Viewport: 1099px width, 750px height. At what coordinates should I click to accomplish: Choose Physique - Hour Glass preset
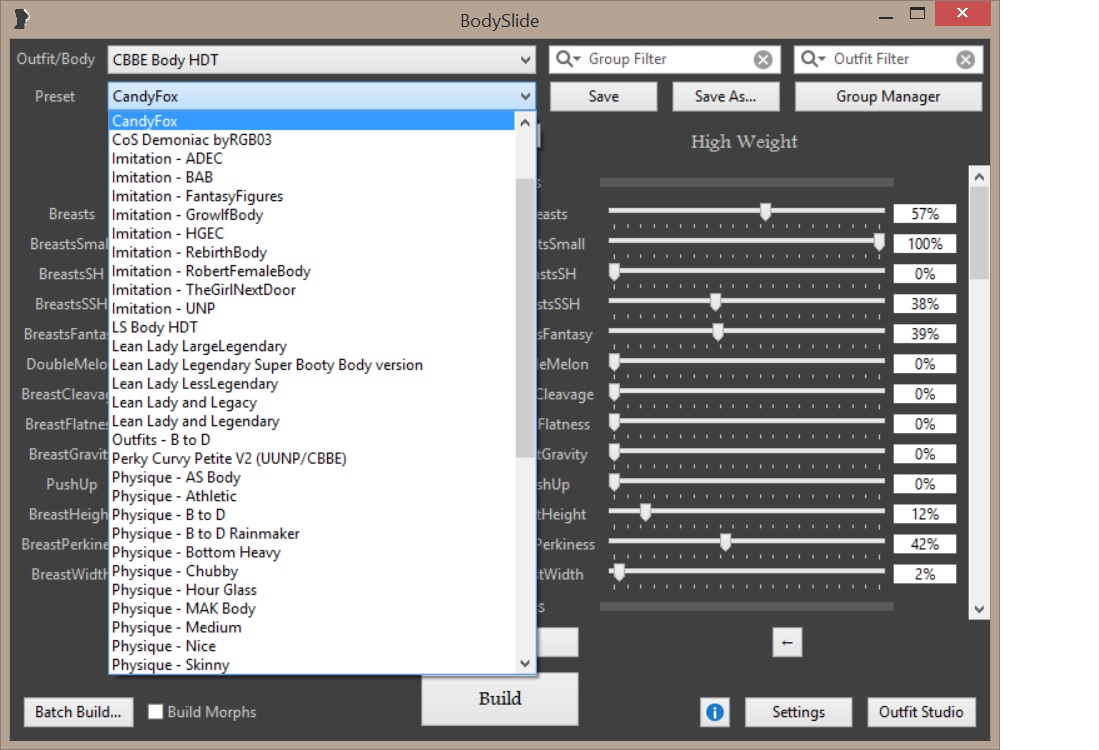[x=312, y=589]
